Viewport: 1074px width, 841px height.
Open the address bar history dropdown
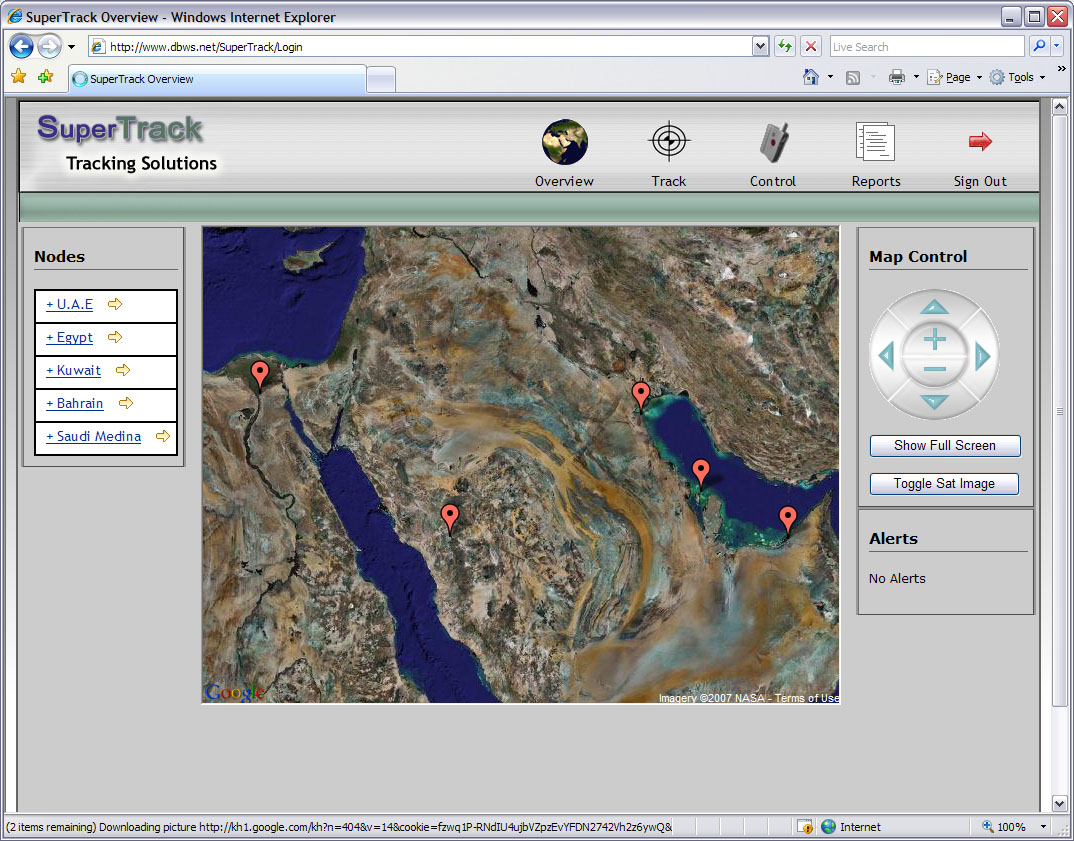click(760, 47)
